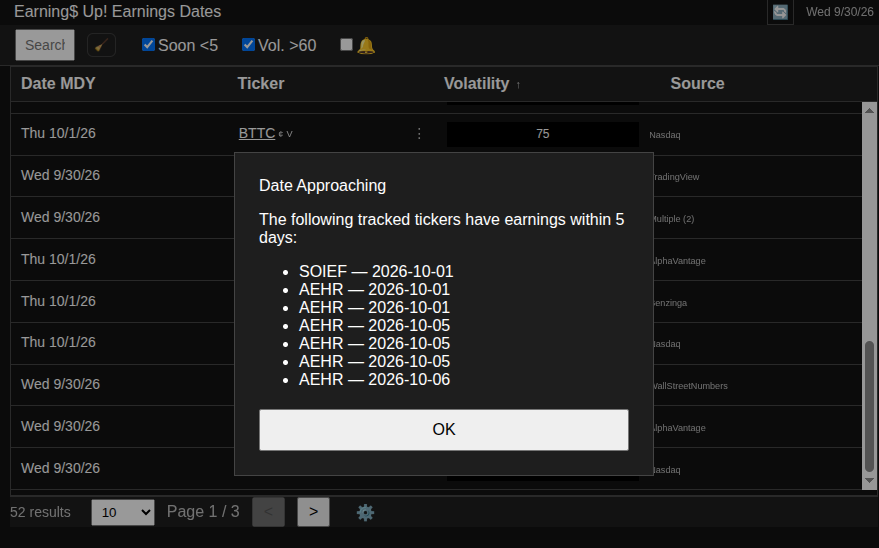Click the volatility bar showing 75
Viewport: 879px width, 548px height.
point(543,134)
